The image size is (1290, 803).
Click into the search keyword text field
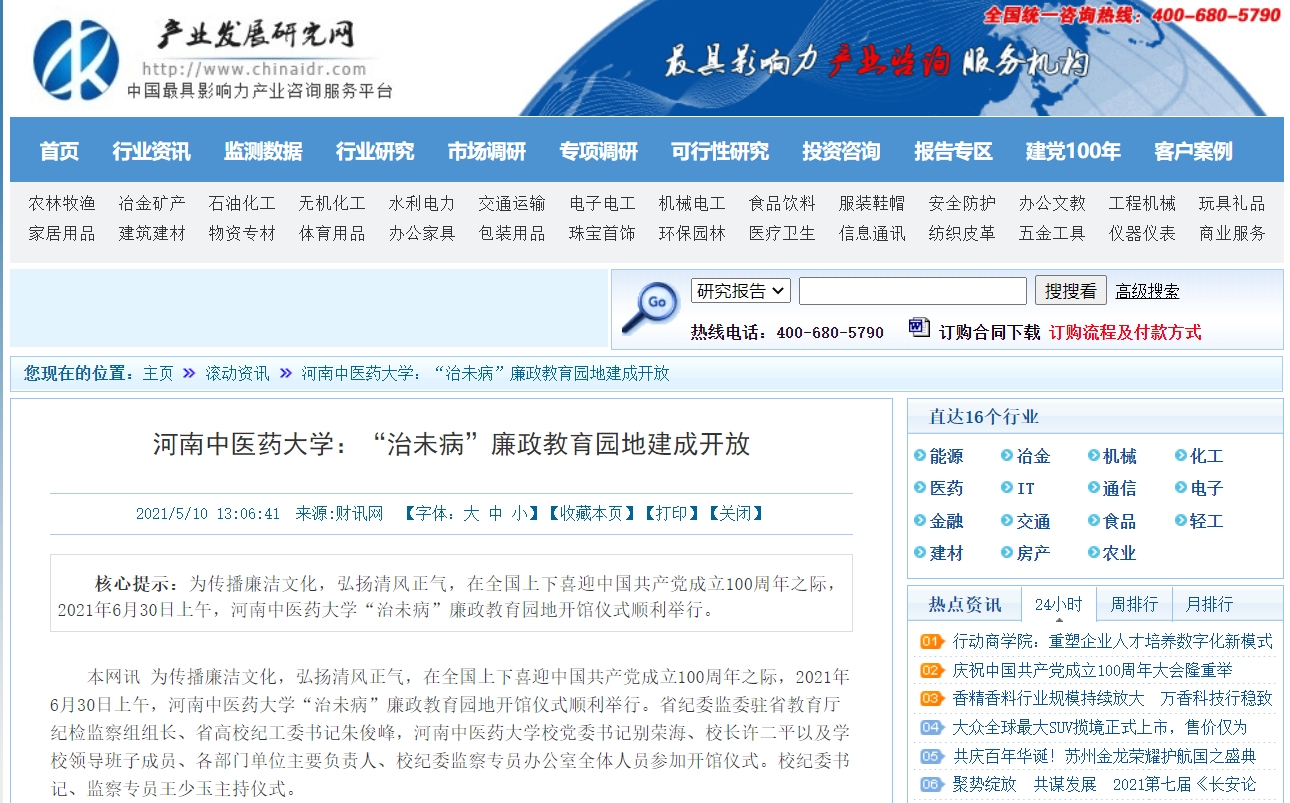(x=912, y=291)
